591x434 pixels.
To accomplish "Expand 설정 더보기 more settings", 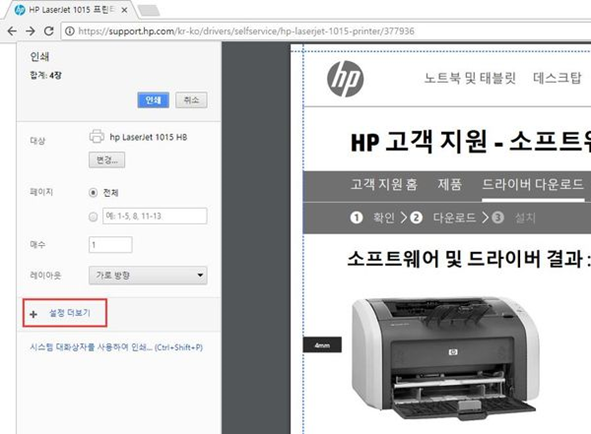I will point(70,313).
